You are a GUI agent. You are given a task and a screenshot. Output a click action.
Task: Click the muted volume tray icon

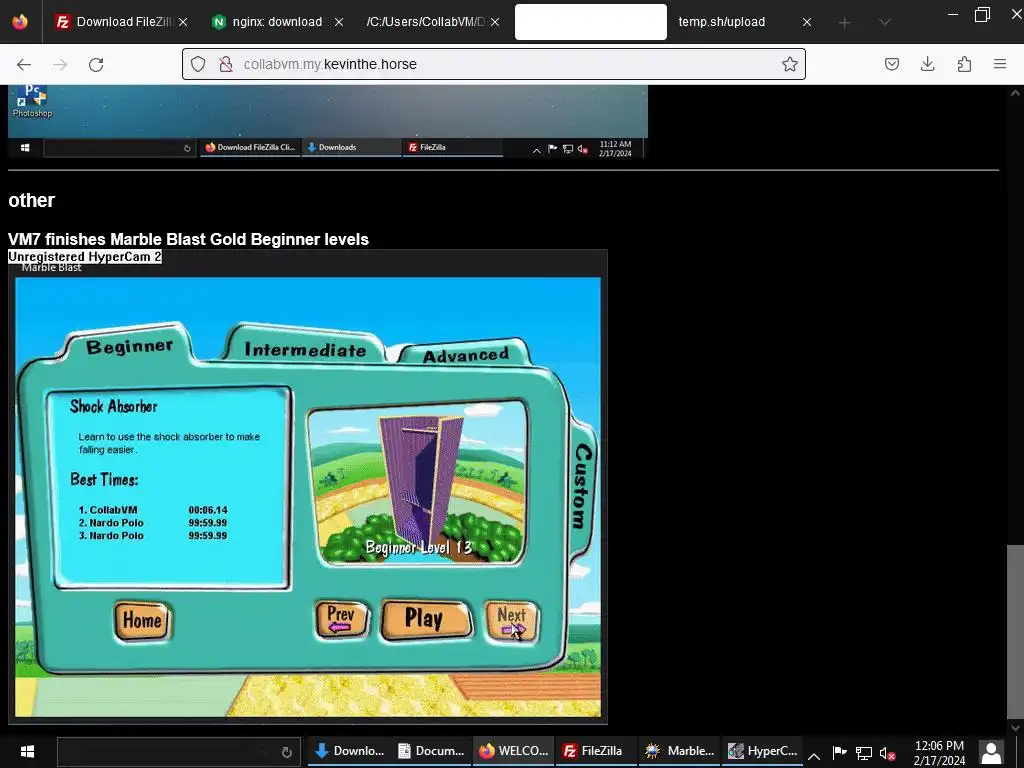pyautogui.click(x=887, y=753)
